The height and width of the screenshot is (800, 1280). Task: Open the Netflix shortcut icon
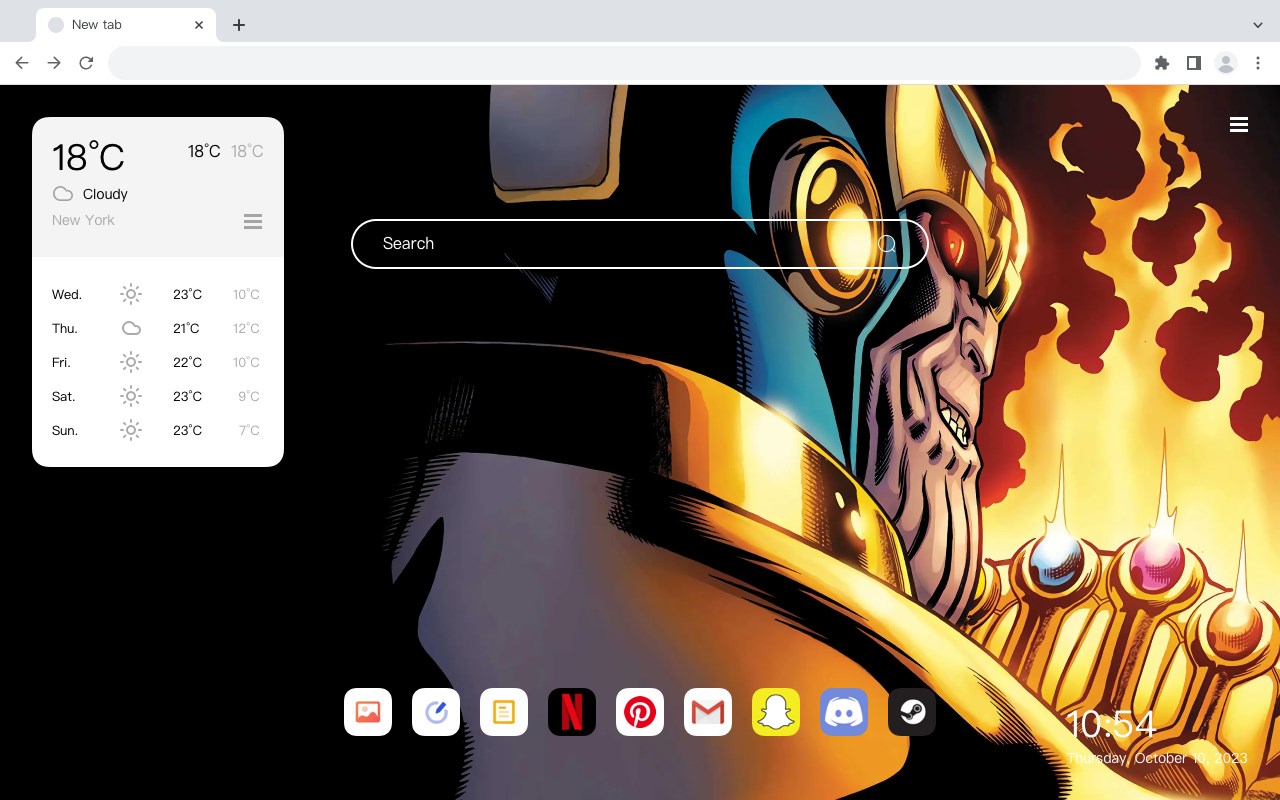(x=572, y=712)
